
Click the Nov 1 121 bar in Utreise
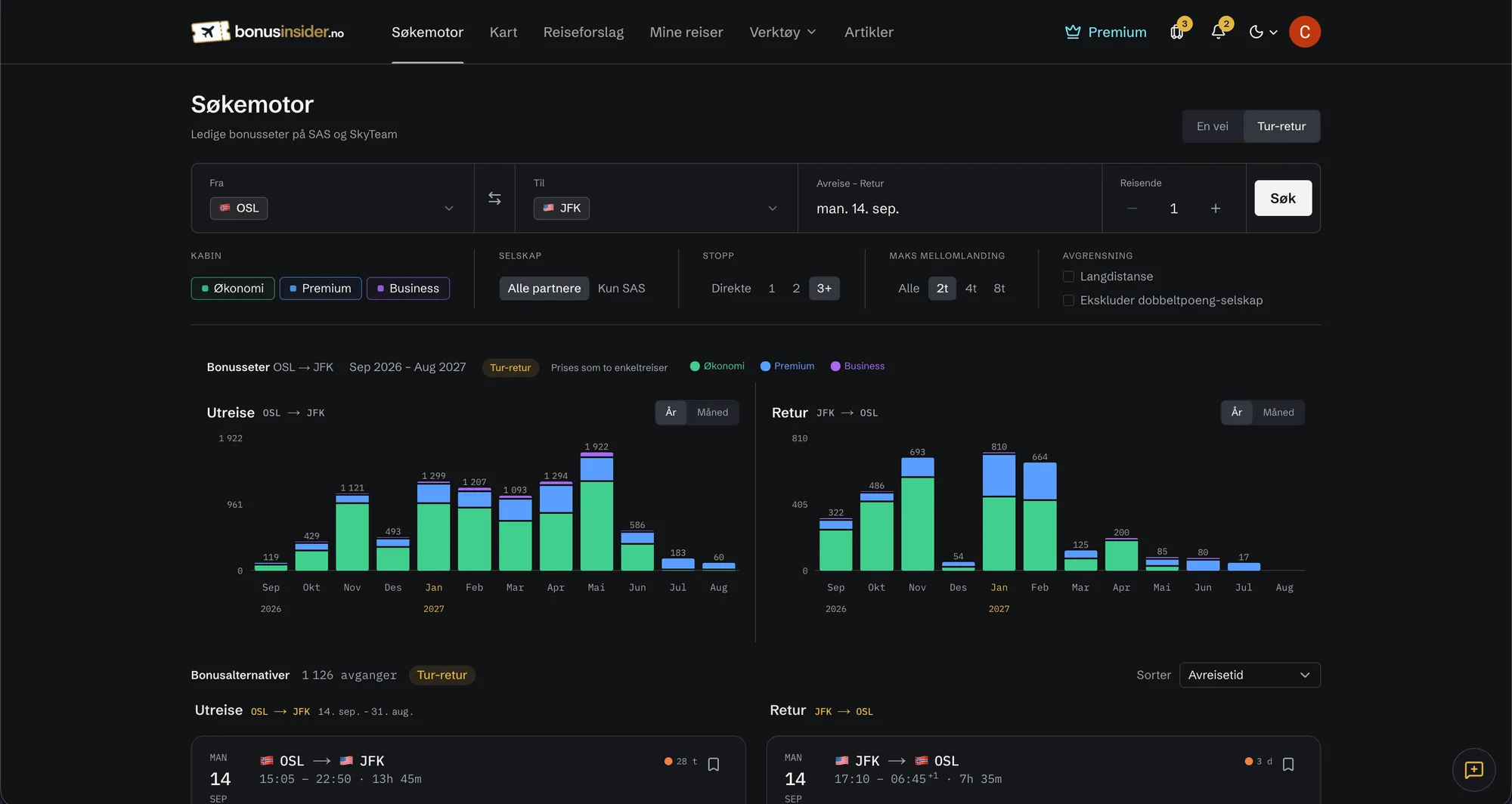tap(352, 532)
